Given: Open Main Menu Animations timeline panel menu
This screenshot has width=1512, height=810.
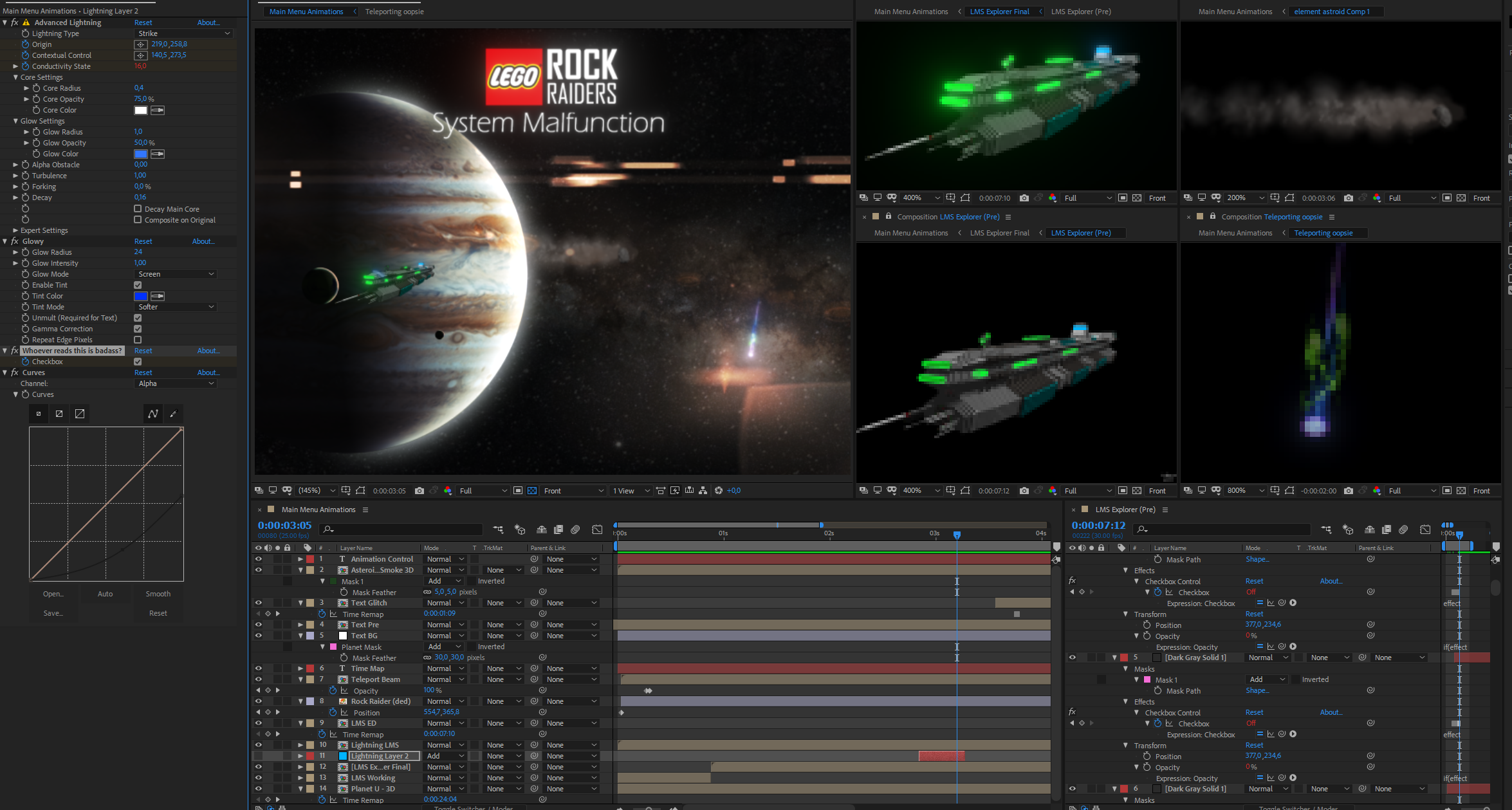Looking at the screenshot, I should point(365,510).
